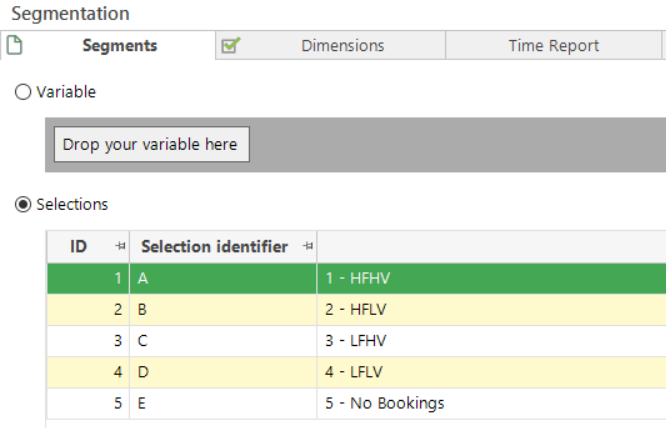Select the Variable radio button
This screenshot has height=428, width=666.
click(23, 92)
